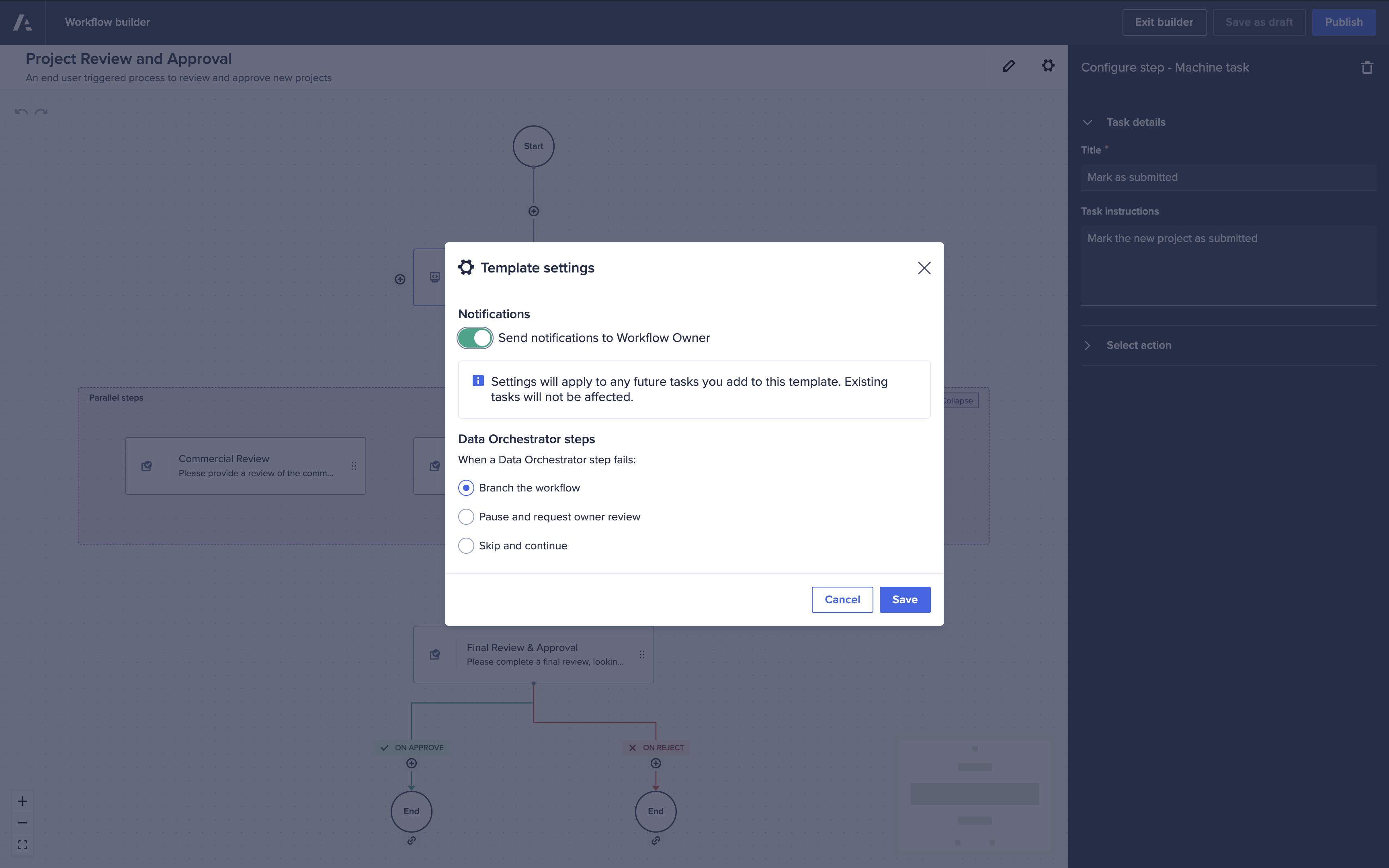Click the ON REJECT branch label
1389x868 pixels.
click(x=656, y=747)
